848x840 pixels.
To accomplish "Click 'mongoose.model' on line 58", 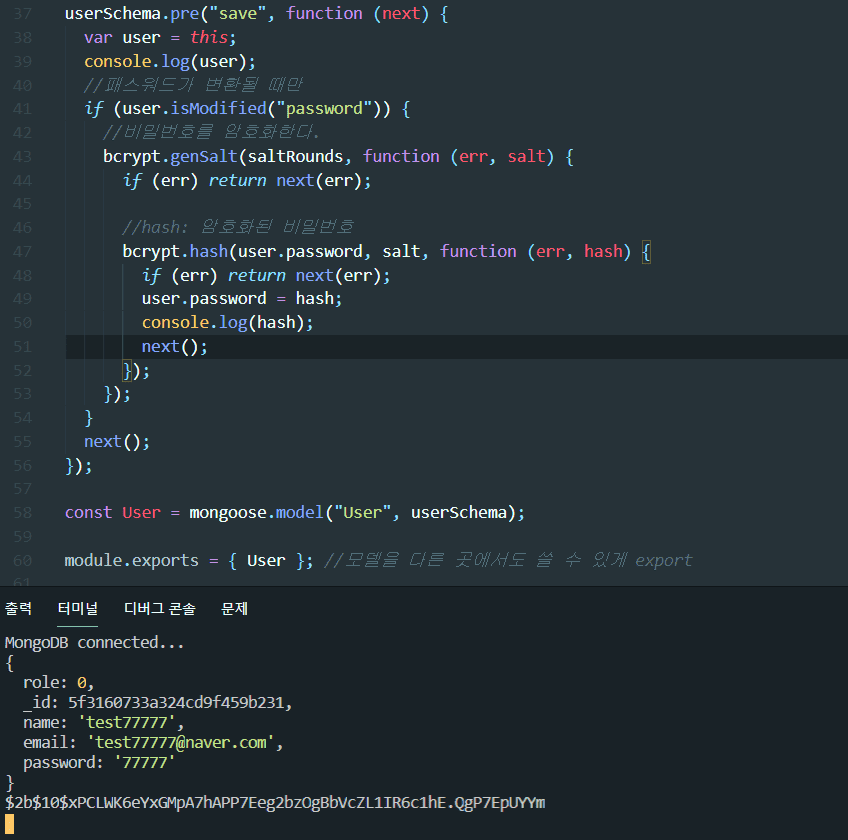I will [x=256, y=513].
